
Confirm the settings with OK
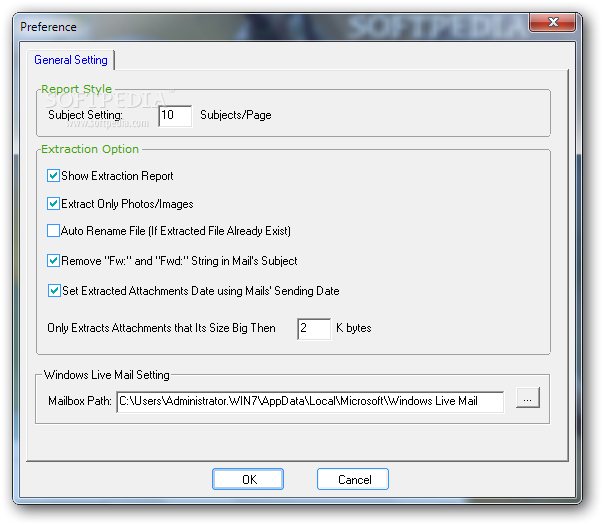(248, 479)
